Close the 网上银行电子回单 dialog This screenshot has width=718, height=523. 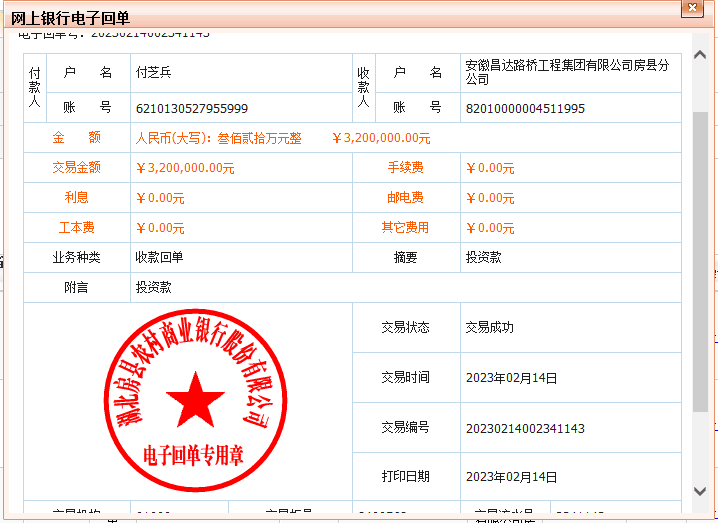coord(689,9)
